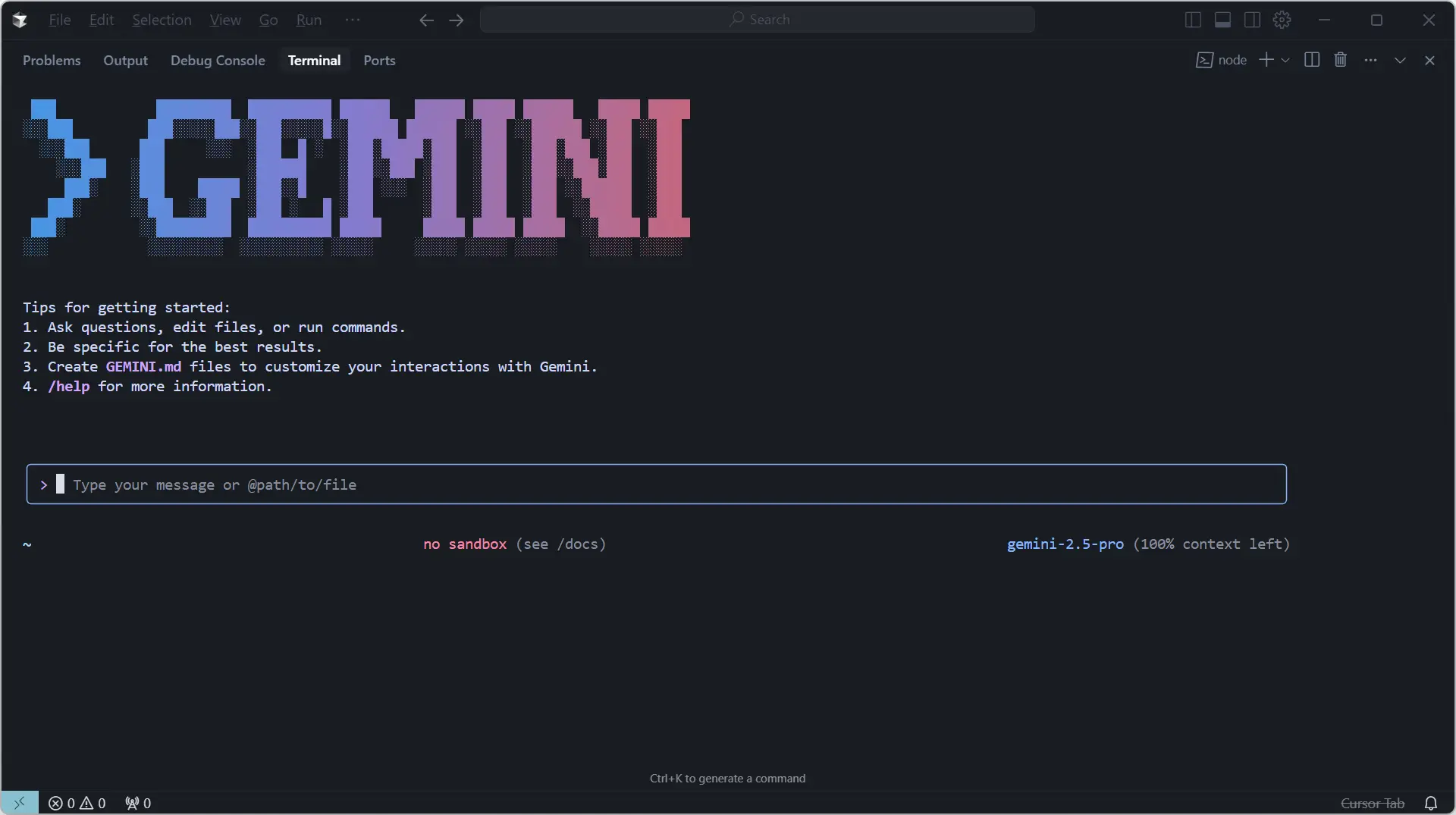Kill terminal with the trash icon

pos(1340,60)
